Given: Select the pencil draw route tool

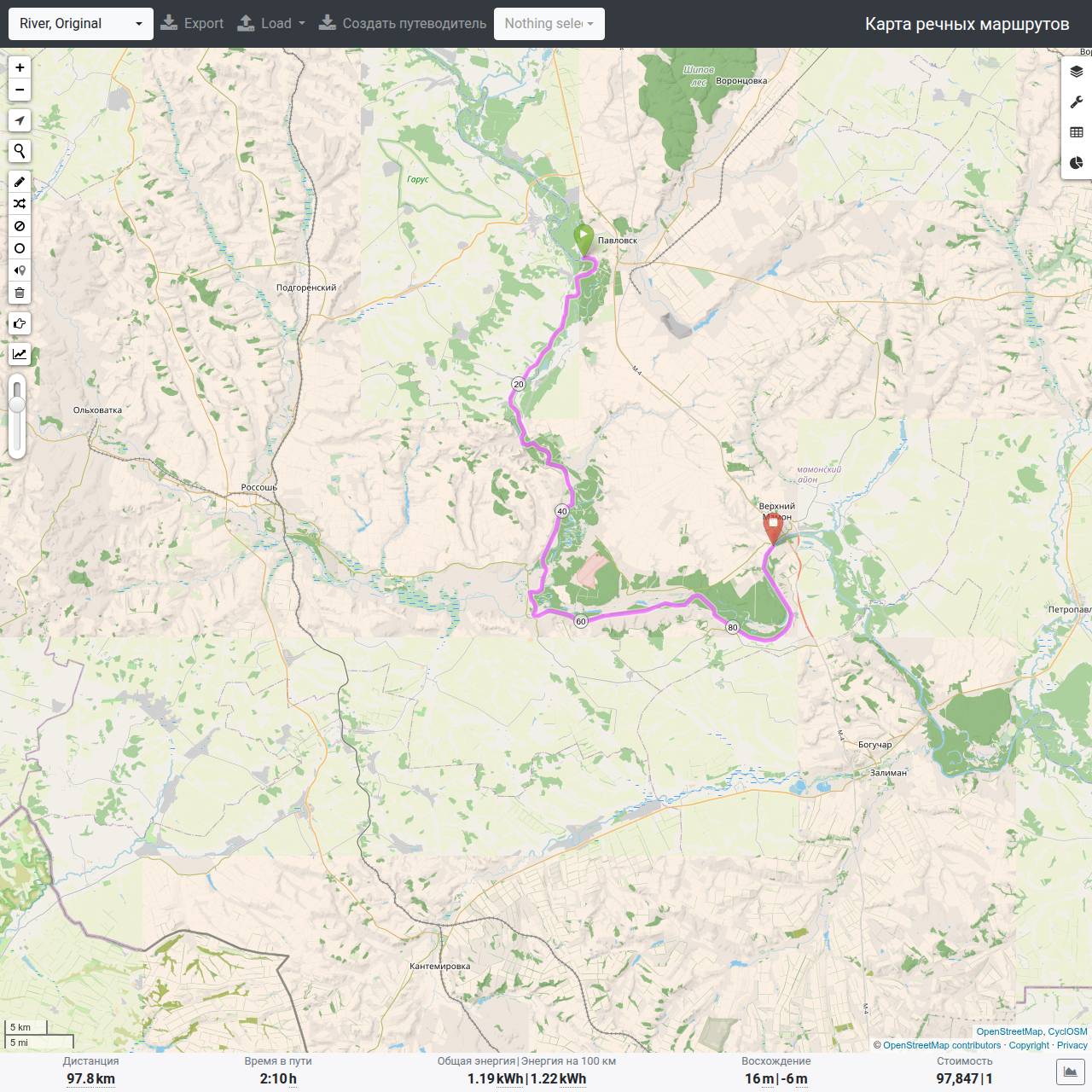Looking at the screenshot, I should coord(20,182).
